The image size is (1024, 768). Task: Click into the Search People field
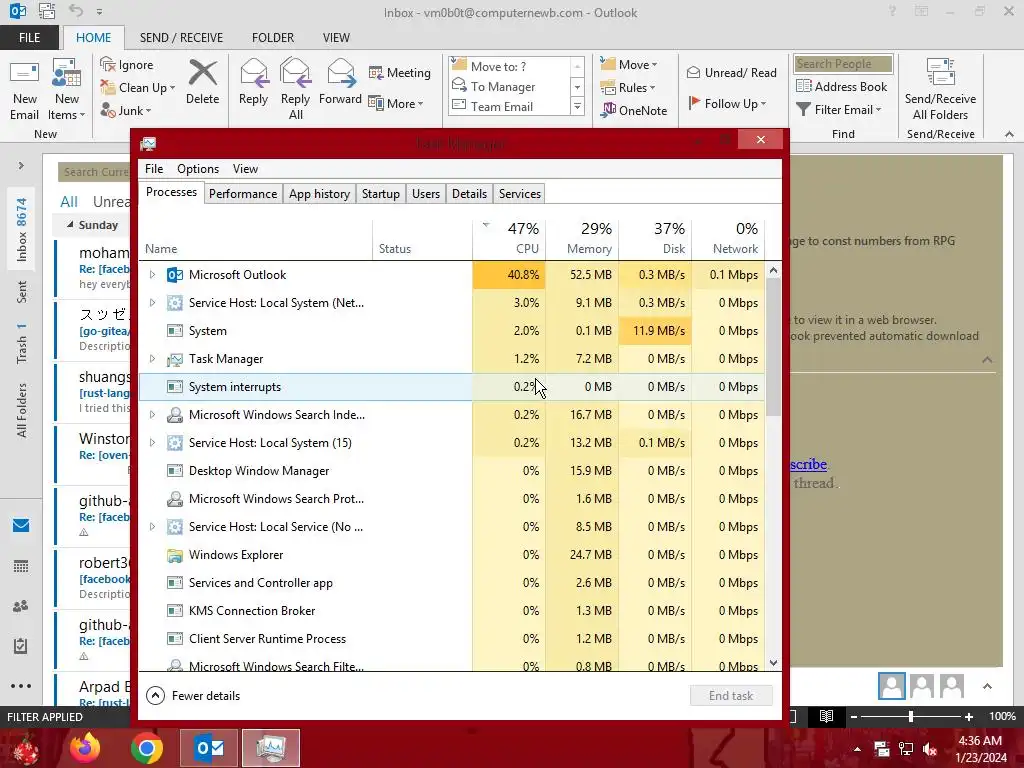pos(843,63)
